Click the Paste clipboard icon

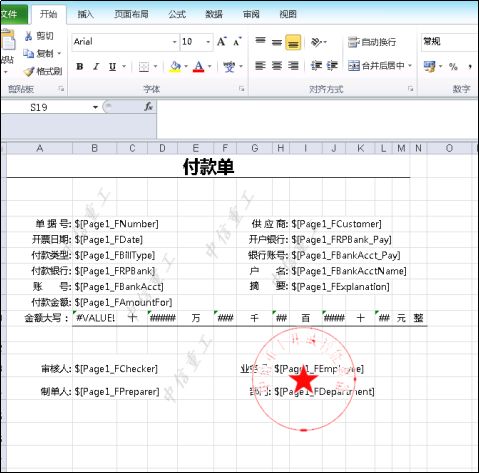coord(8,40)
